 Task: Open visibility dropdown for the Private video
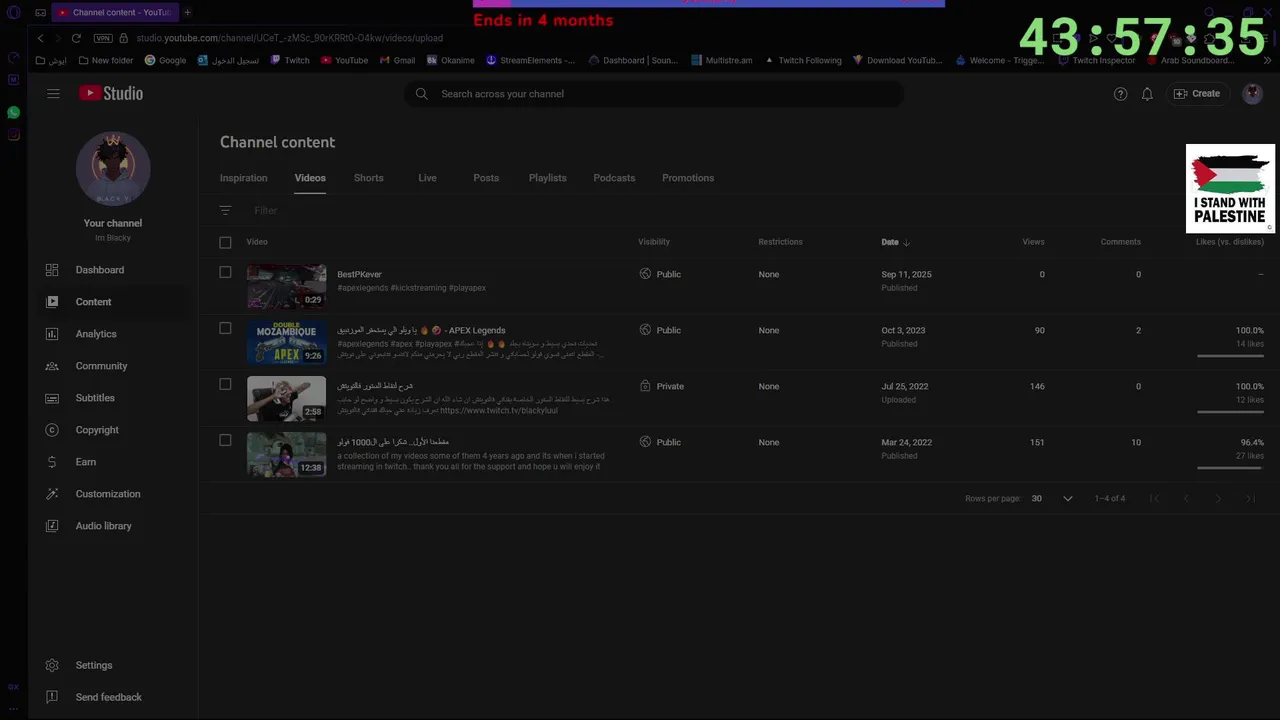pos(662,386)
